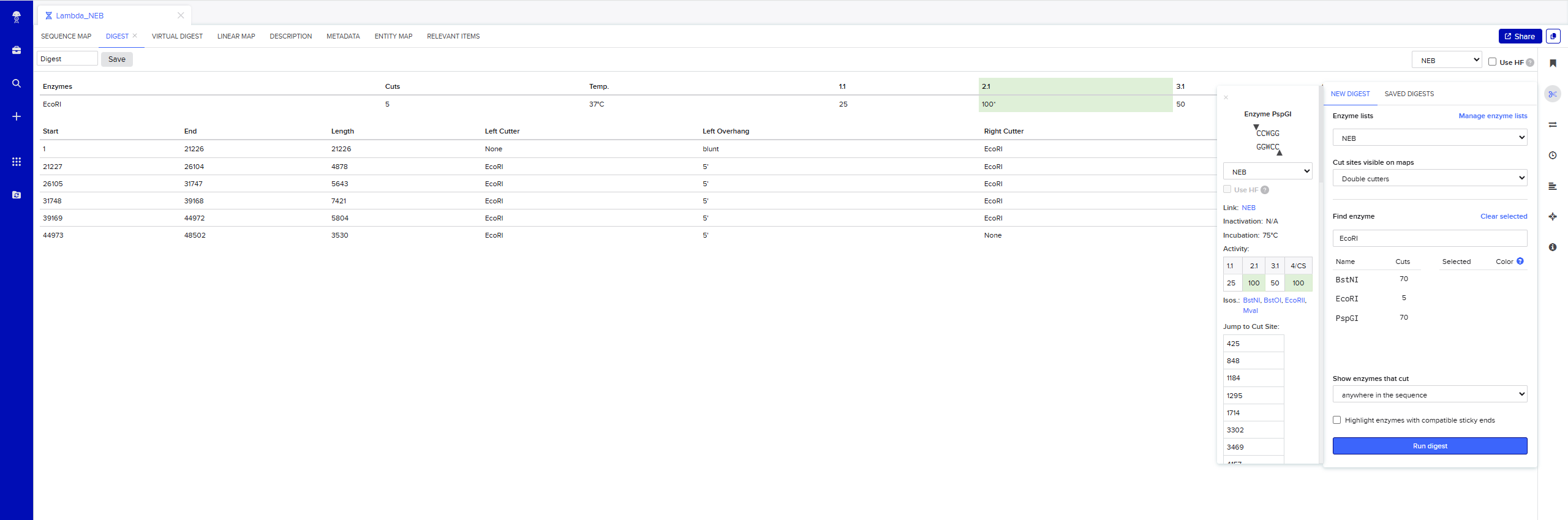Enable the top-right Use HF checkbox
Viewport: 1568px width, 520px height.
tap(1492, 62)
